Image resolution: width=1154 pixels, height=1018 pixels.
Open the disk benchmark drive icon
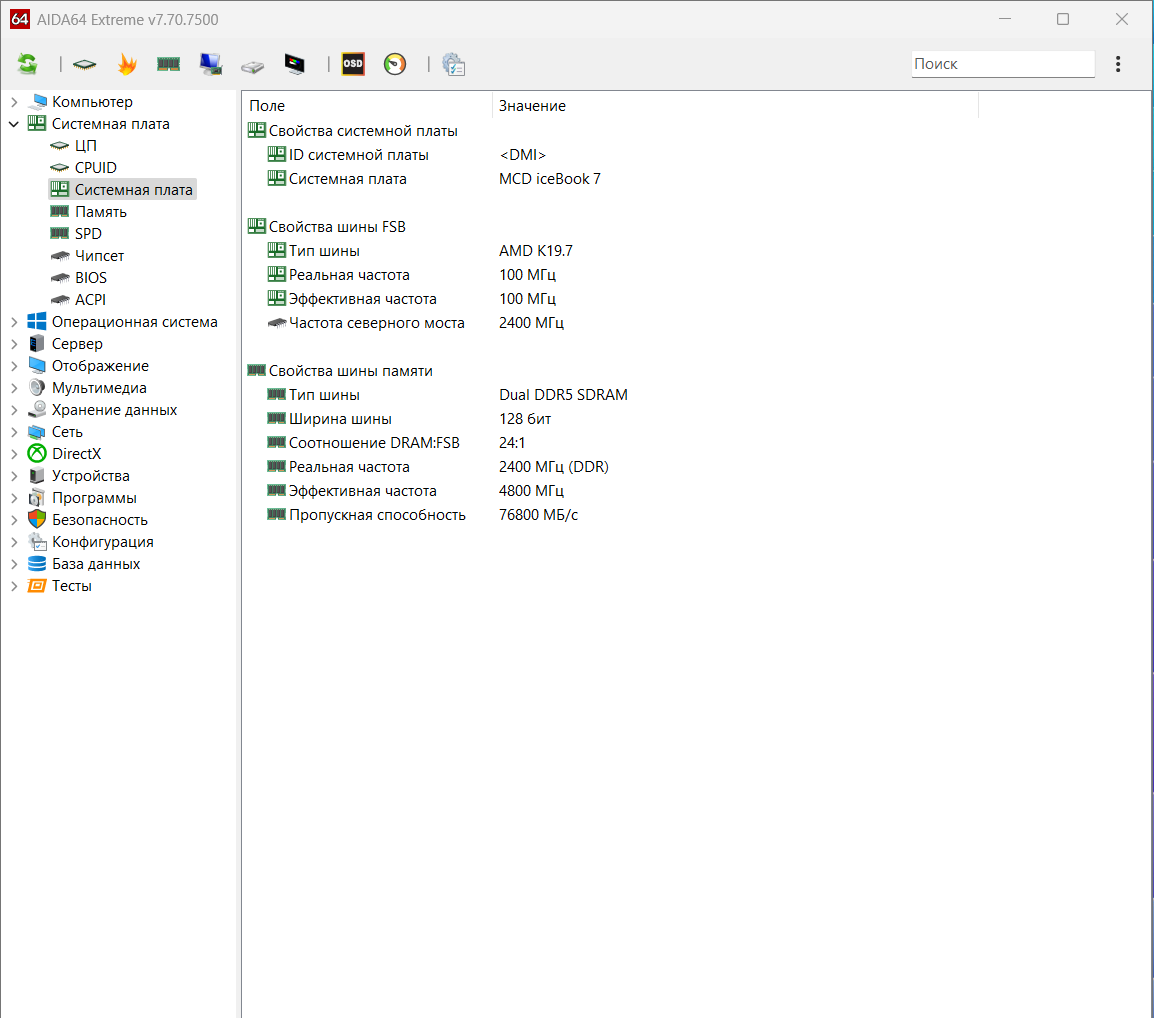[x=253, y=66]
